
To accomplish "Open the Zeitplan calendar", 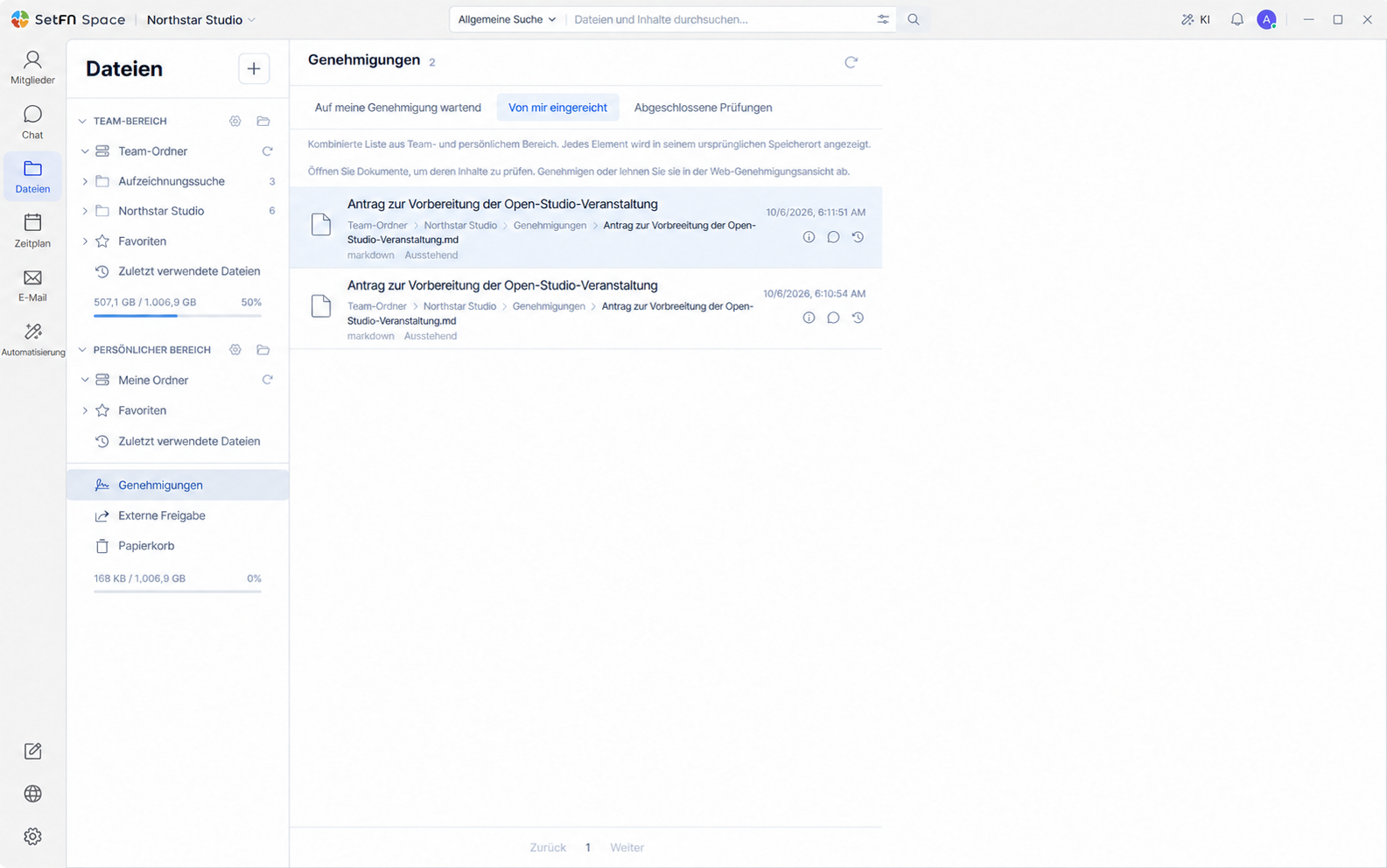I will pos(32,231).
